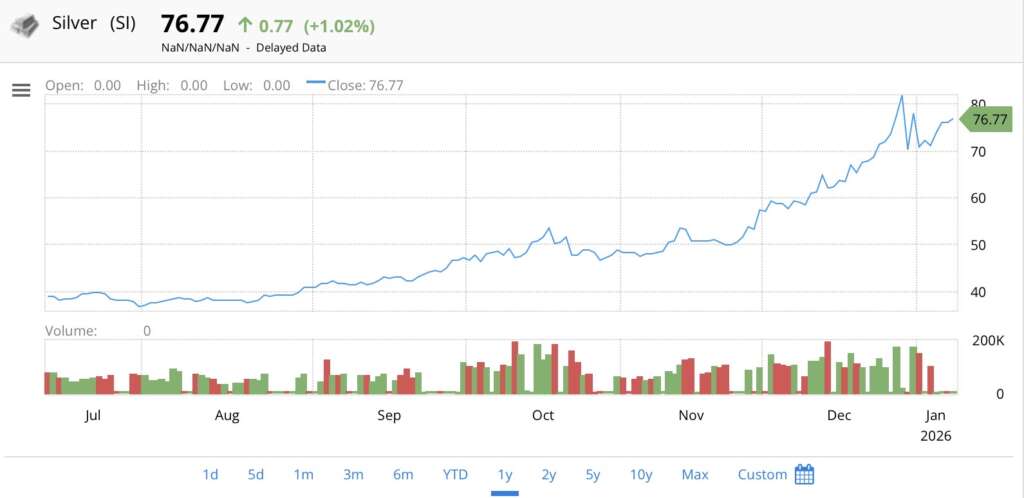Click the silver bars icon

coord(24,25)
